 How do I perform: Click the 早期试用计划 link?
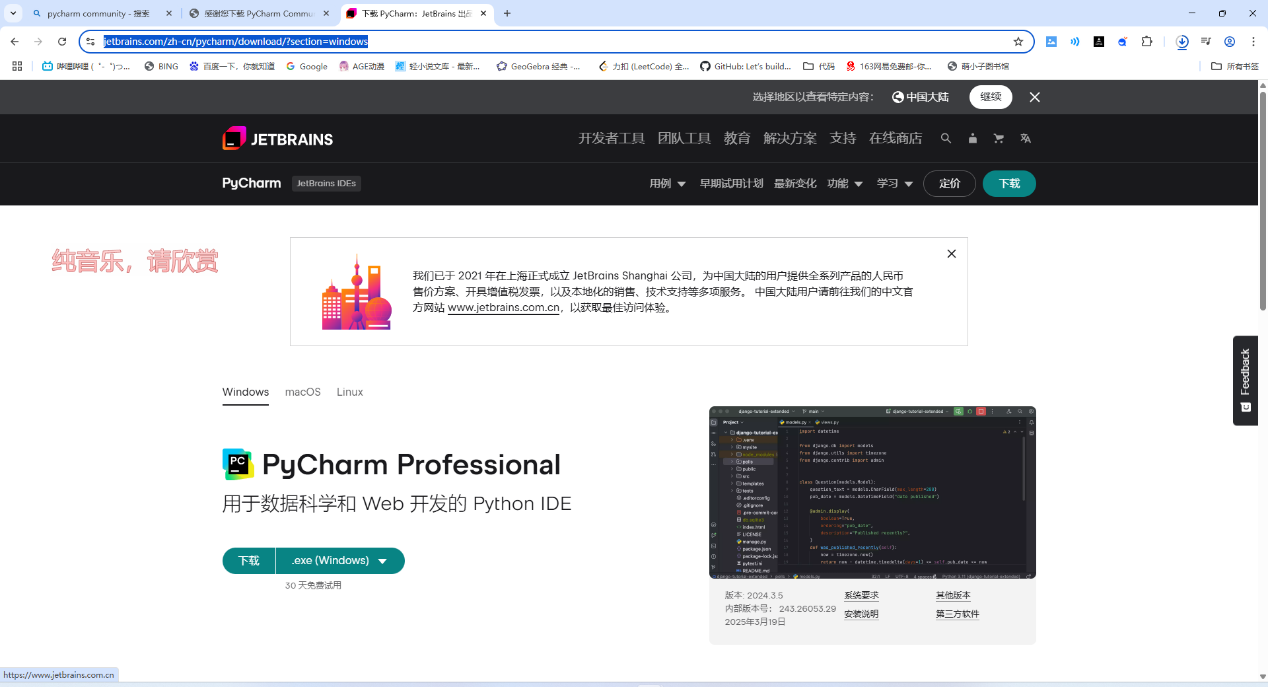coord(731,184)
